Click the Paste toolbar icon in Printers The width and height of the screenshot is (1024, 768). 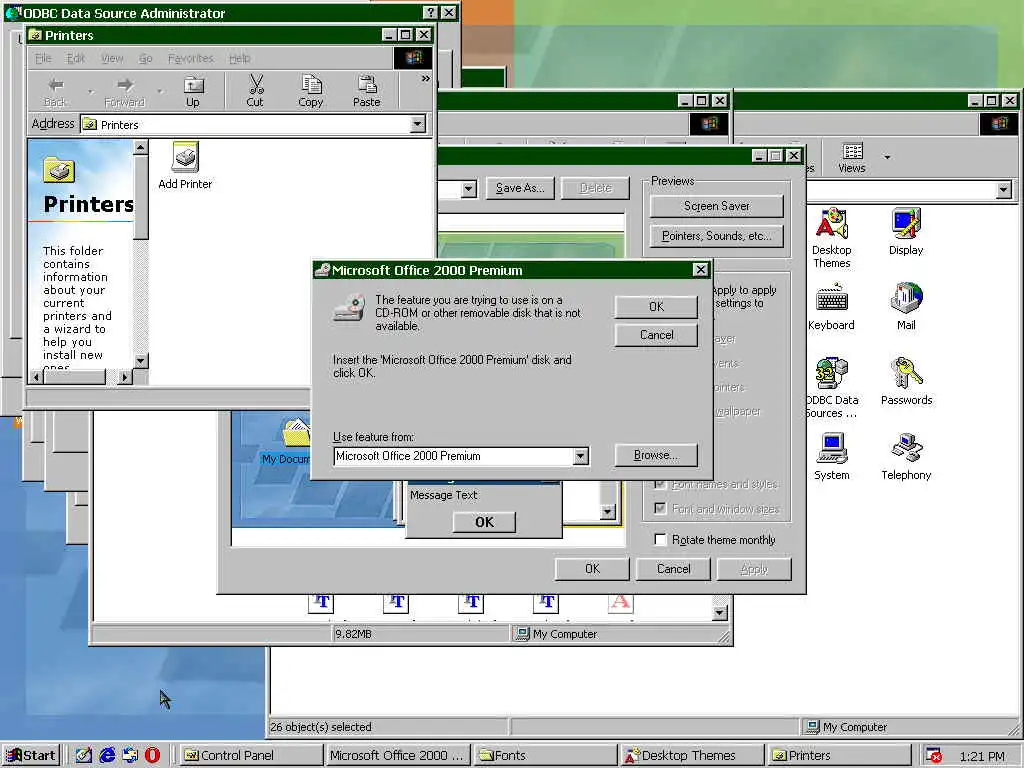366,91
